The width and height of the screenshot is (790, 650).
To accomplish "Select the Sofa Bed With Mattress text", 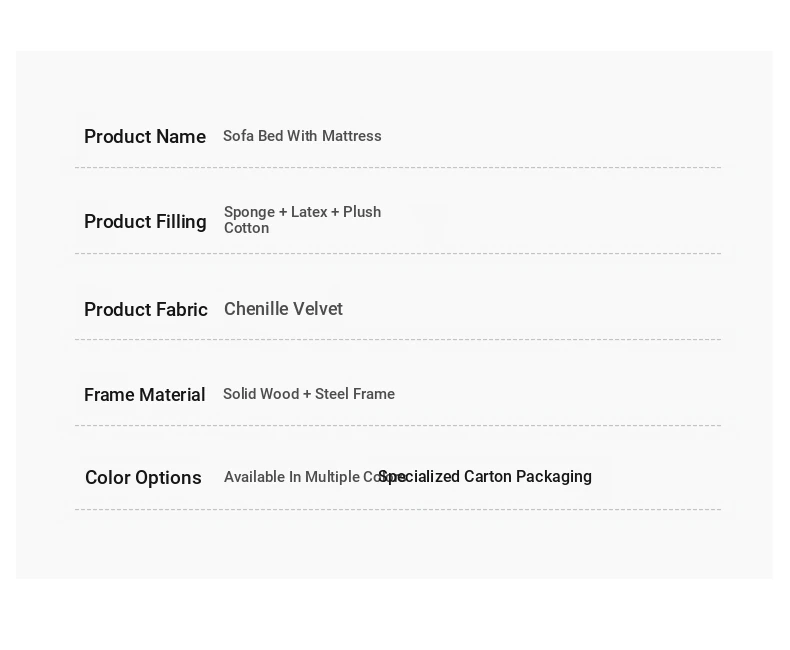I will click(302, 136).
